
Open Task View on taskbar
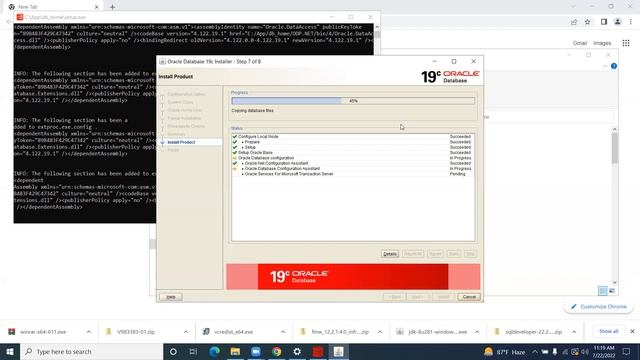click(193, 351)
